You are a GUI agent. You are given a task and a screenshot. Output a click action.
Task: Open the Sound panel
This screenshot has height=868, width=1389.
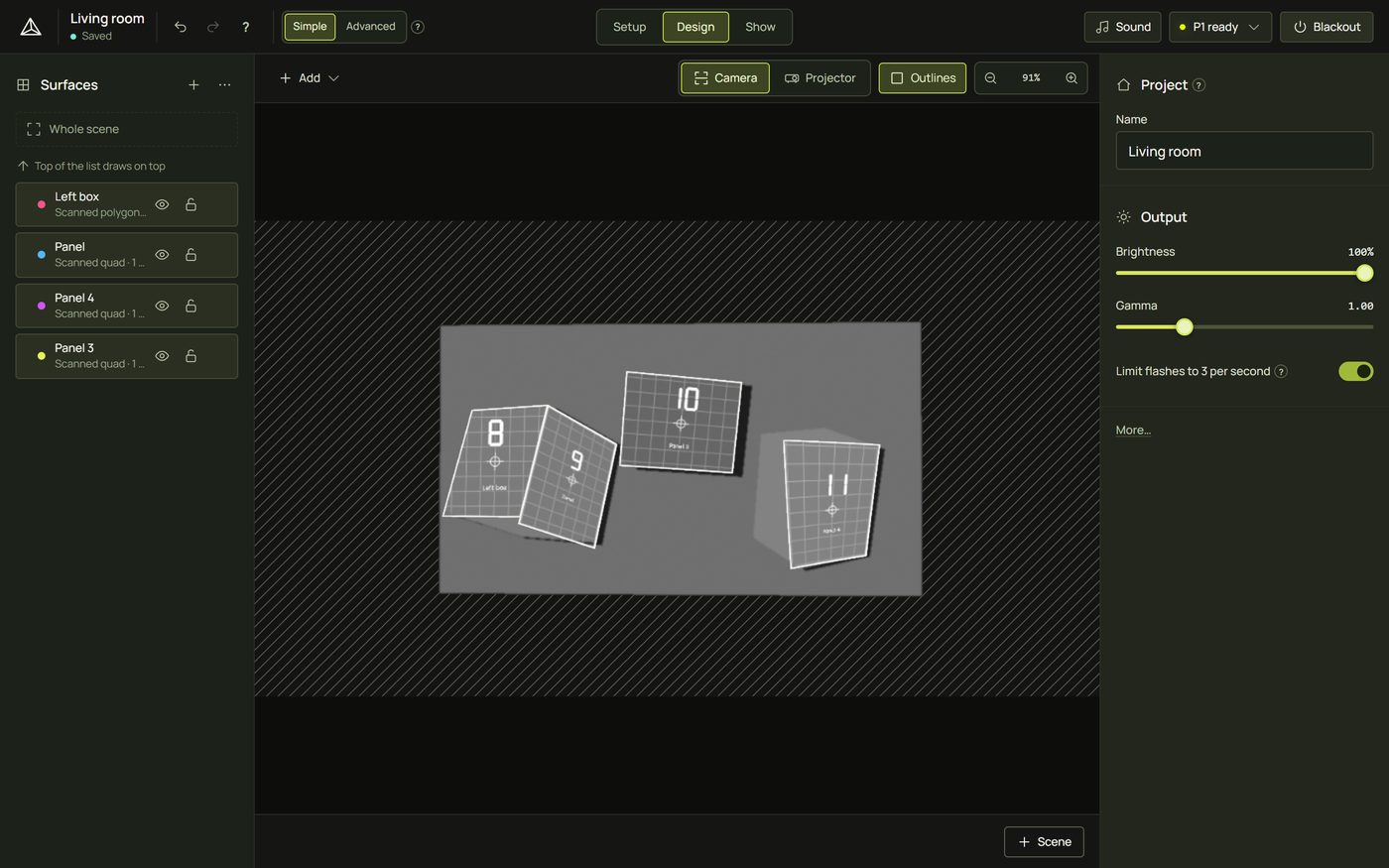(1122, 27)
